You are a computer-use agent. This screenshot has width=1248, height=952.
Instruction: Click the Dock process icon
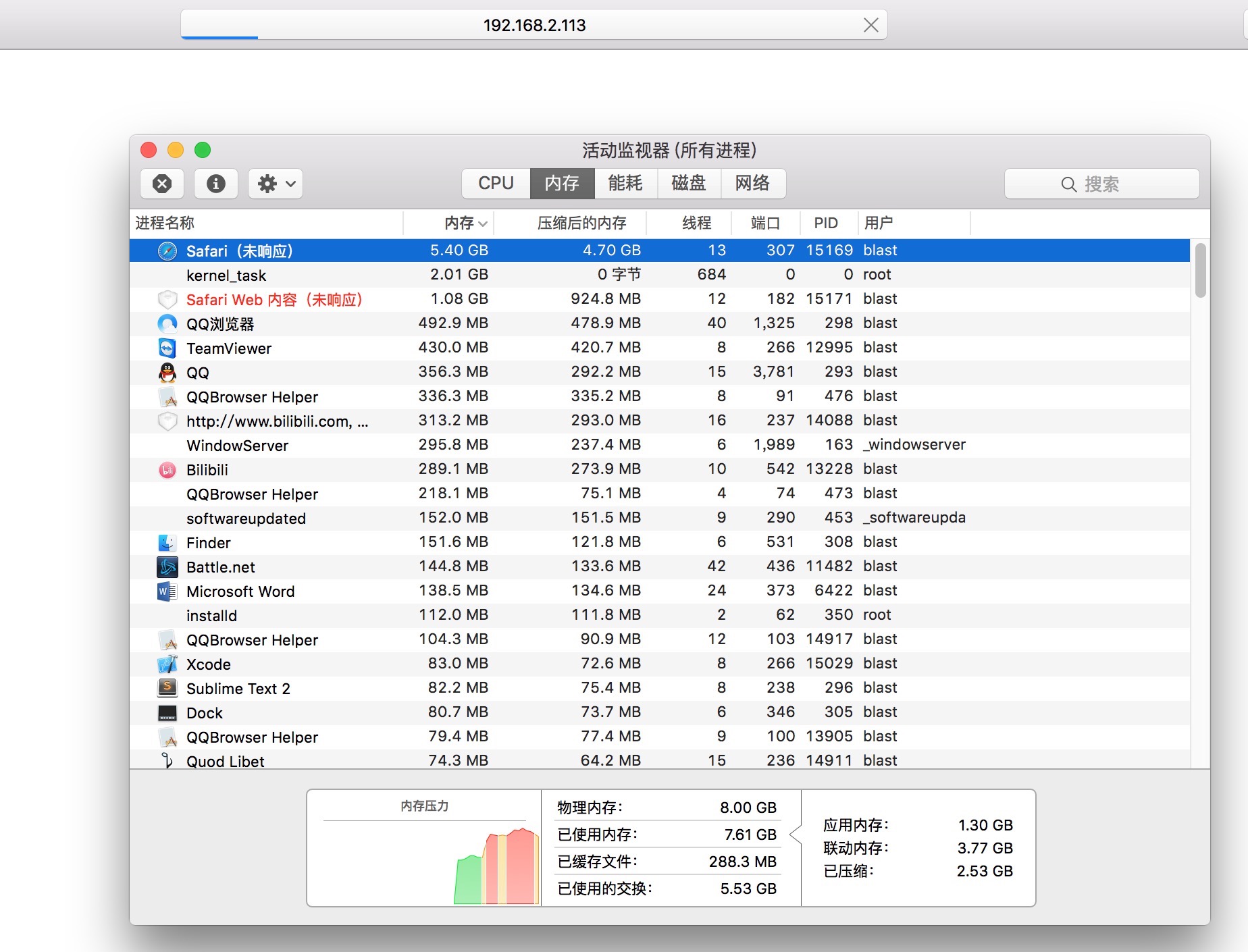[x=167, y=713]
